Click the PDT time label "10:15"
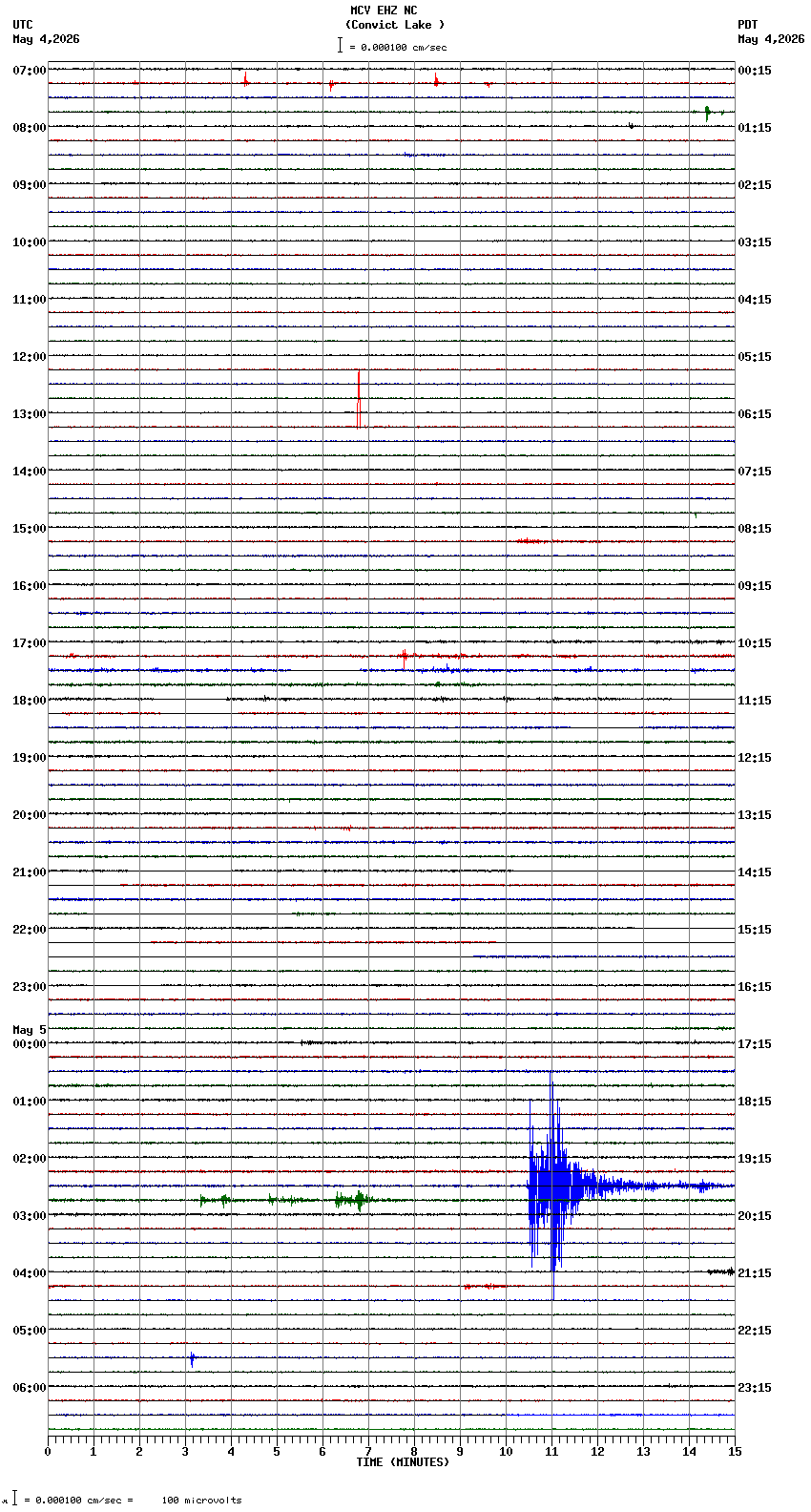811x1512 pixels. coord(755,643)
